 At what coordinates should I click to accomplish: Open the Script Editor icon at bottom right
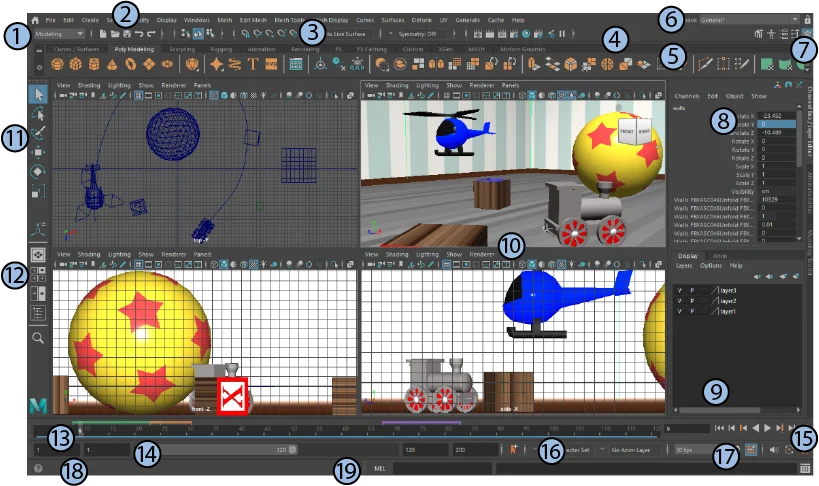coord(805,468)
